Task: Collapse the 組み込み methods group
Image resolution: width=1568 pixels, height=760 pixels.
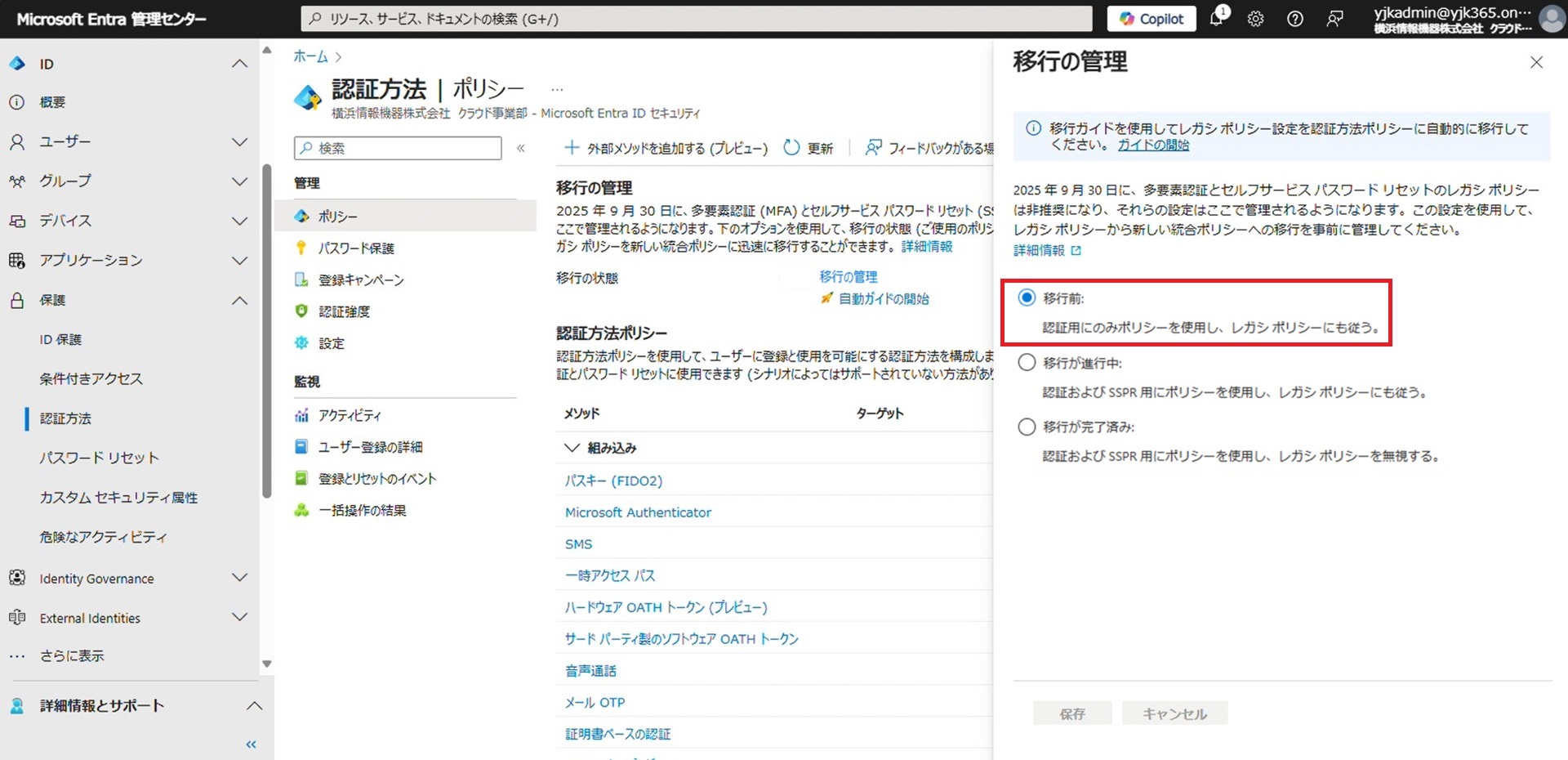Action: (572, 448)
